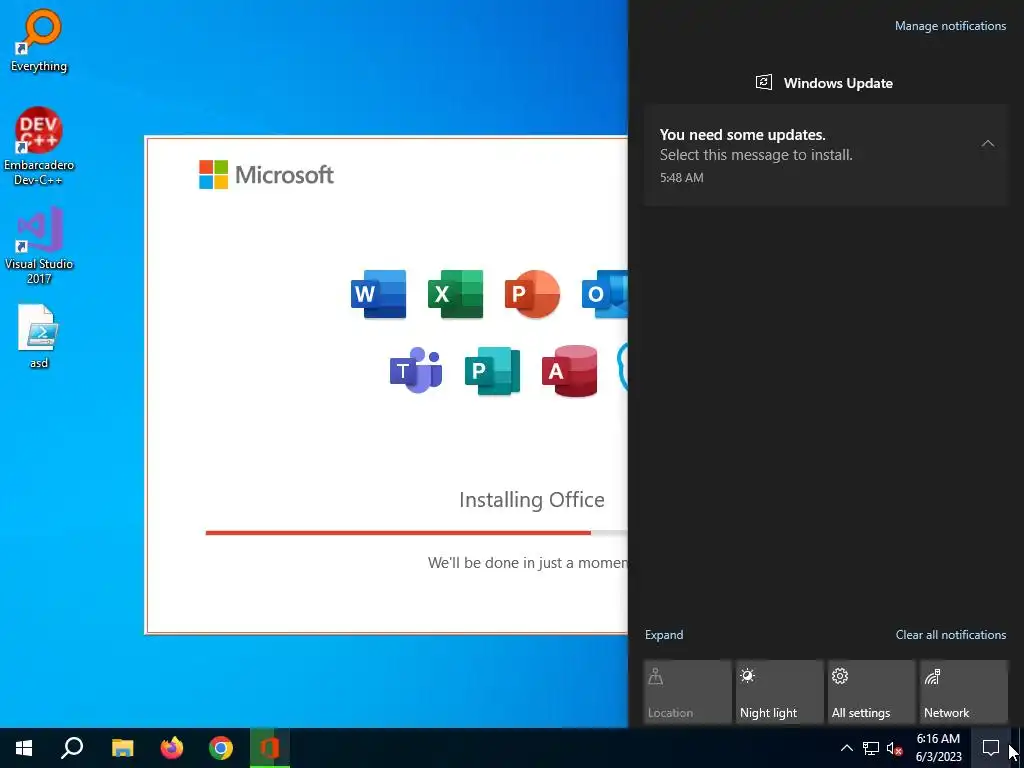Click the Windows Update header icon
Screen dimensions: 1024x768
tap(764, 83)
